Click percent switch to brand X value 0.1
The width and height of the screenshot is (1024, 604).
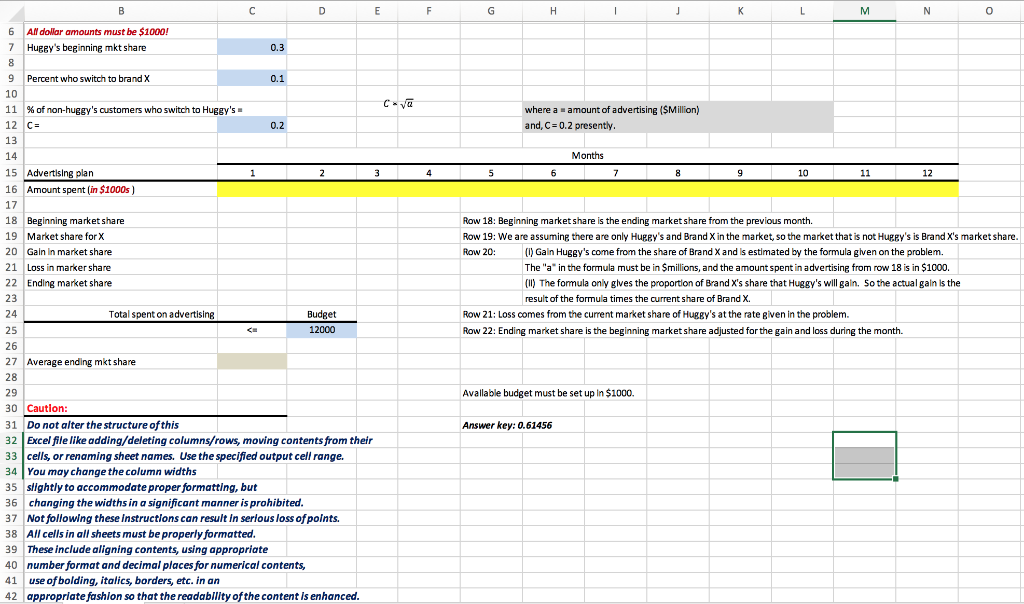point(252,78)
